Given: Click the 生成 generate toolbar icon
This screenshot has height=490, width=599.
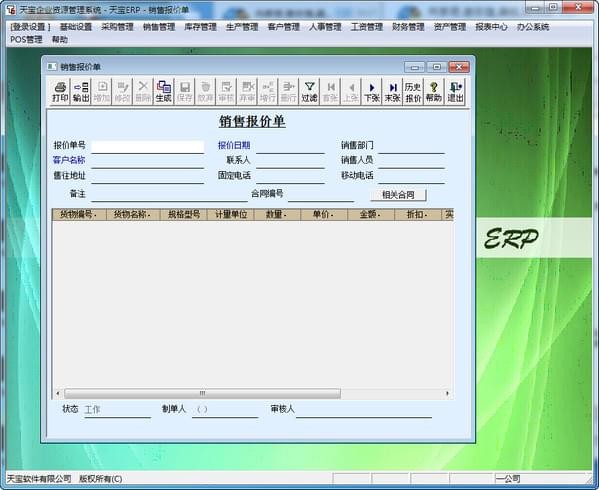Looking at the screenshot, I should click(164, 92).
